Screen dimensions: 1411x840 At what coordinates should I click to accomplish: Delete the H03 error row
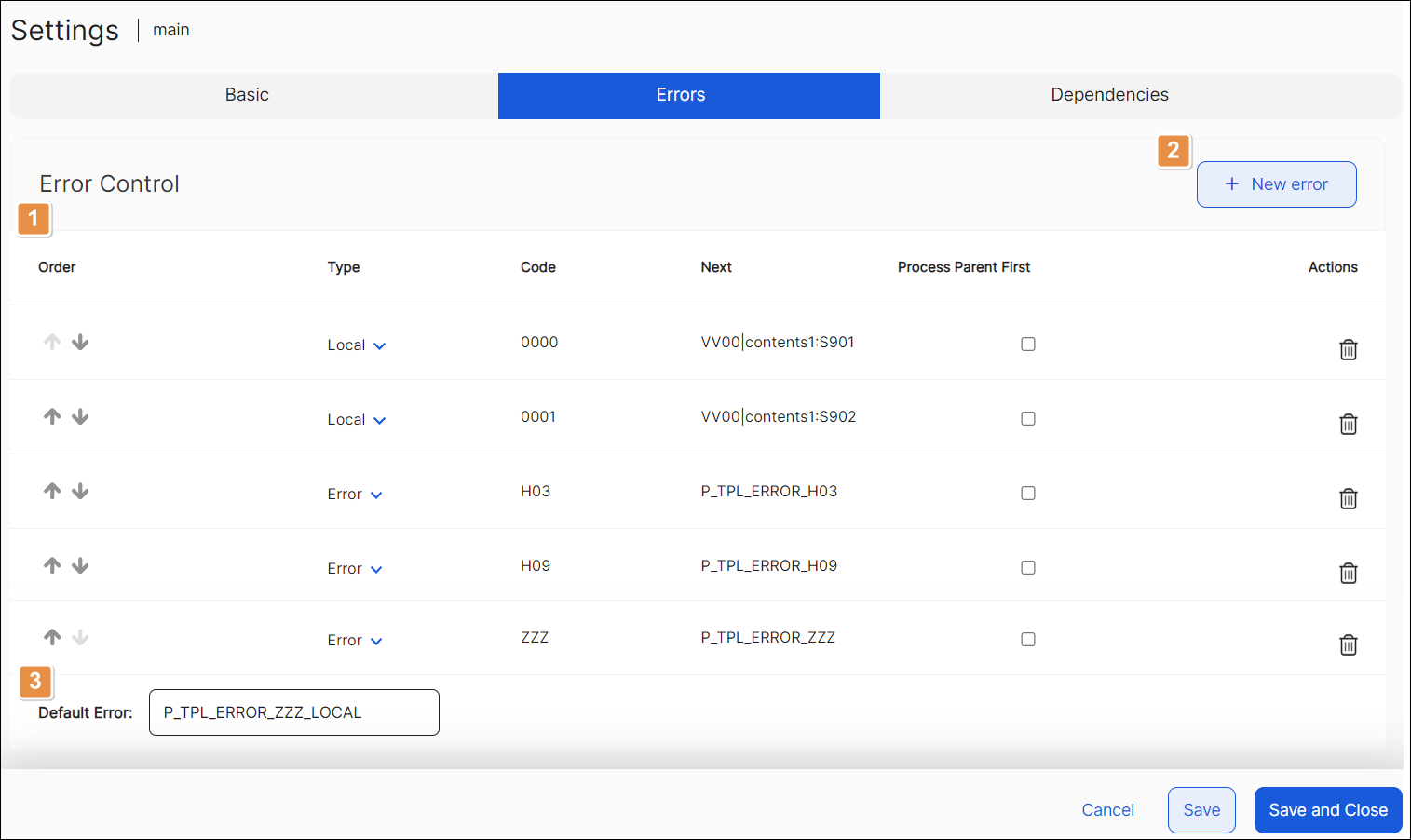pos(1348,498)
